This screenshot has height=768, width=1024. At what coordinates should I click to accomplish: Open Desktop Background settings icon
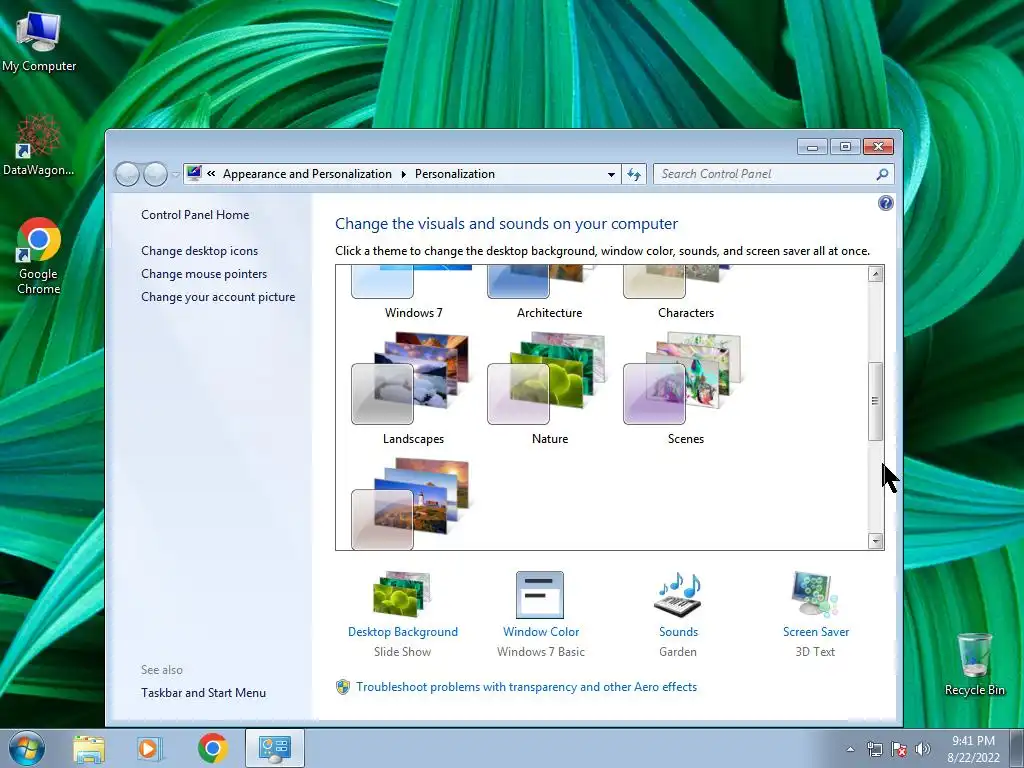click(x=402, y=594)
